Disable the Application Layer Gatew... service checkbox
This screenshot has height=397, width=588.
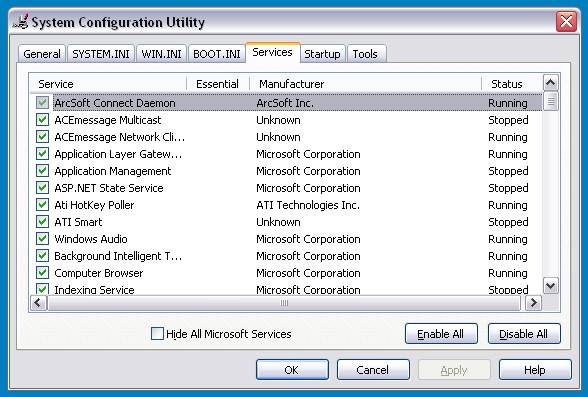click(42, 154)
